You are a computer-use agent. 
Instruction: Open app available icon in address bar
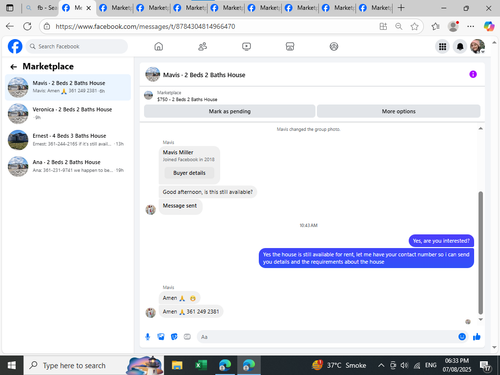click(x=383, y=26)
